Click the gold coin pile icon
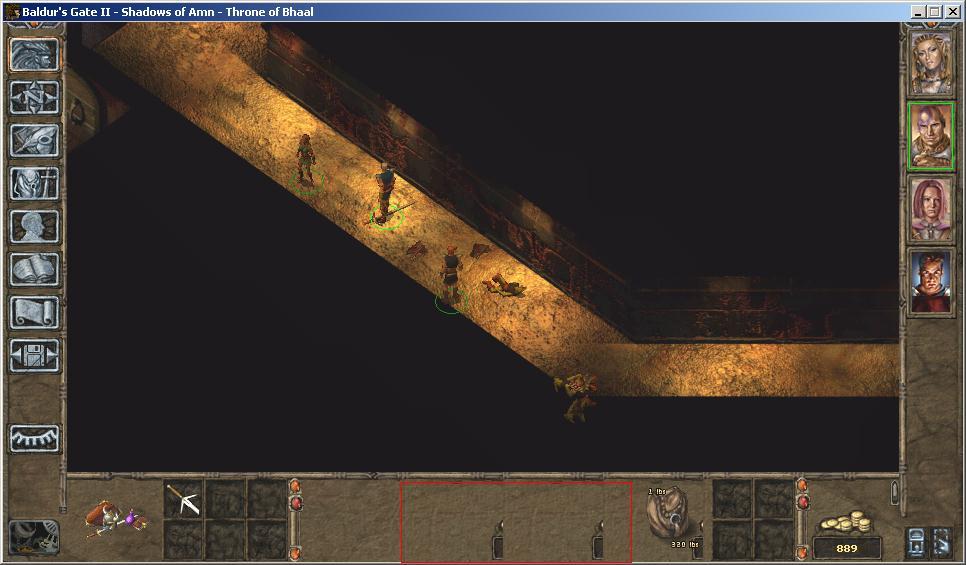The image size is (966, 565). coord(846,522)
